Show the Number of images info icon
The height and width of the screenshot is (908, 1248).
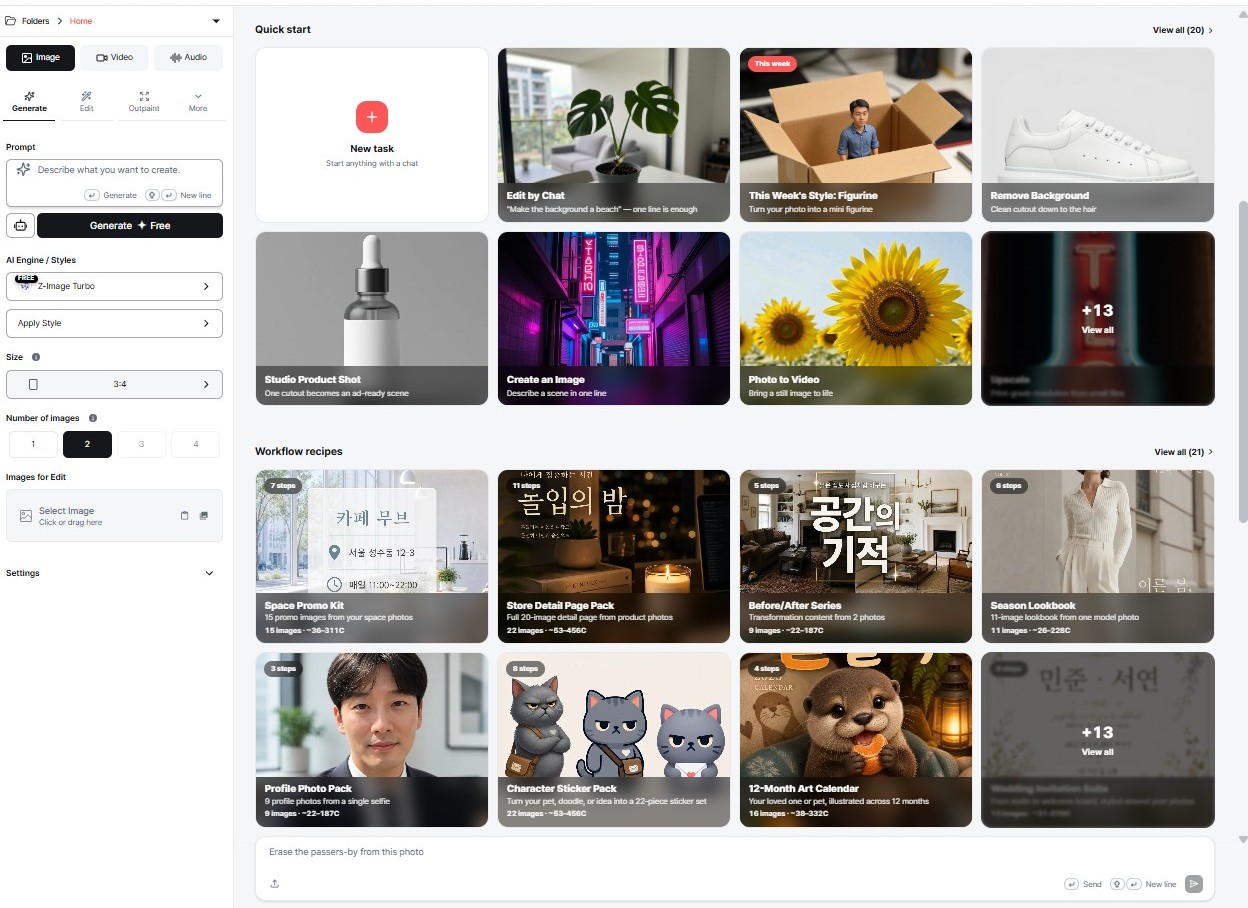point(93,418)
